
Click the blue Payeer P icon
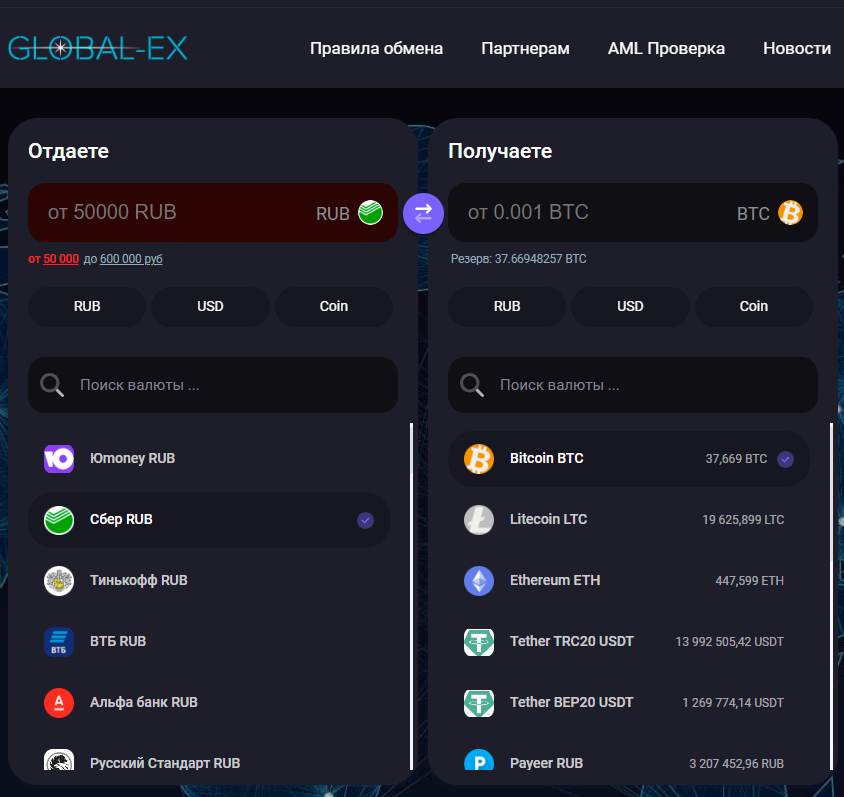(x=479, y=760)
